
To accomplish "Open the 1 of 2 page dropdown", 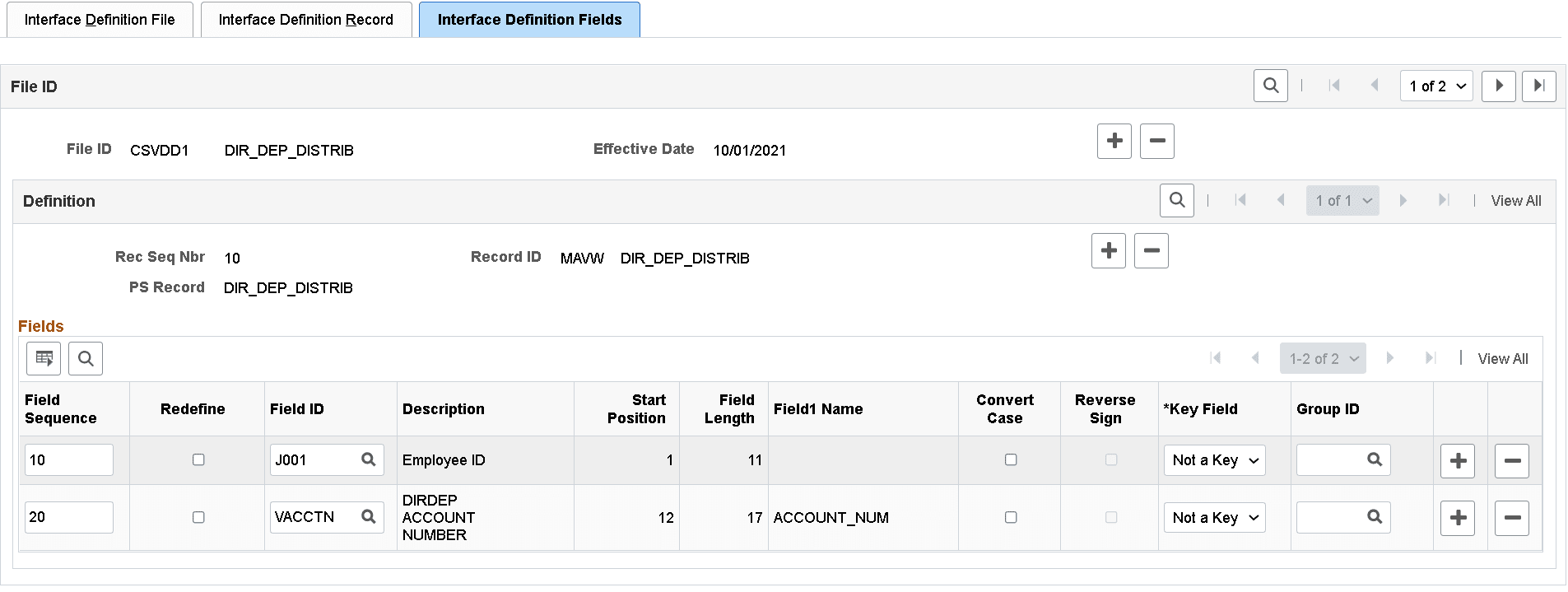I will [1436, 86].
